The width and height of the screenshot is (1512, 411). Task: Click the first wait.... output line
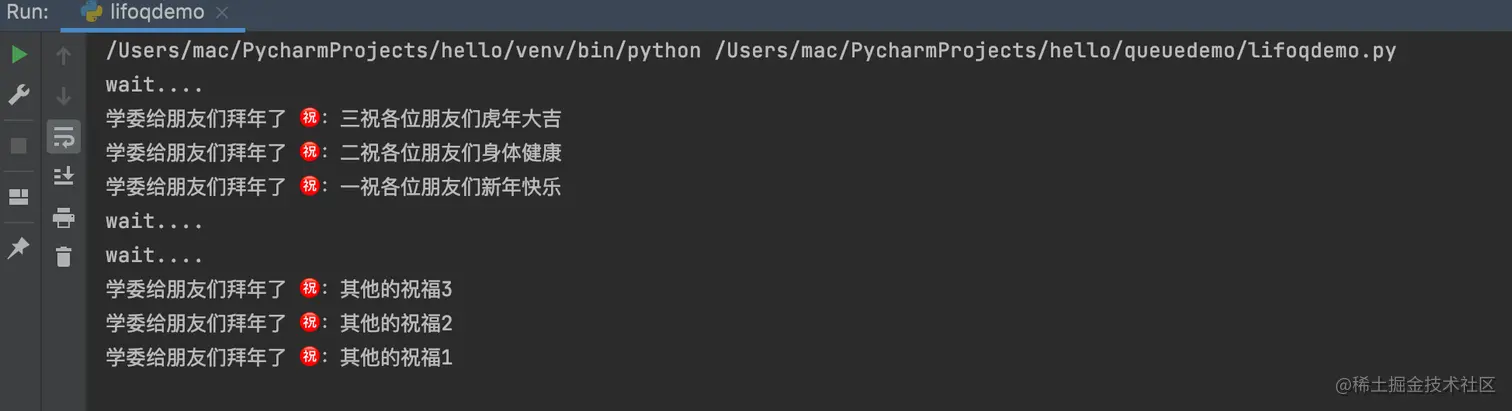155,85
